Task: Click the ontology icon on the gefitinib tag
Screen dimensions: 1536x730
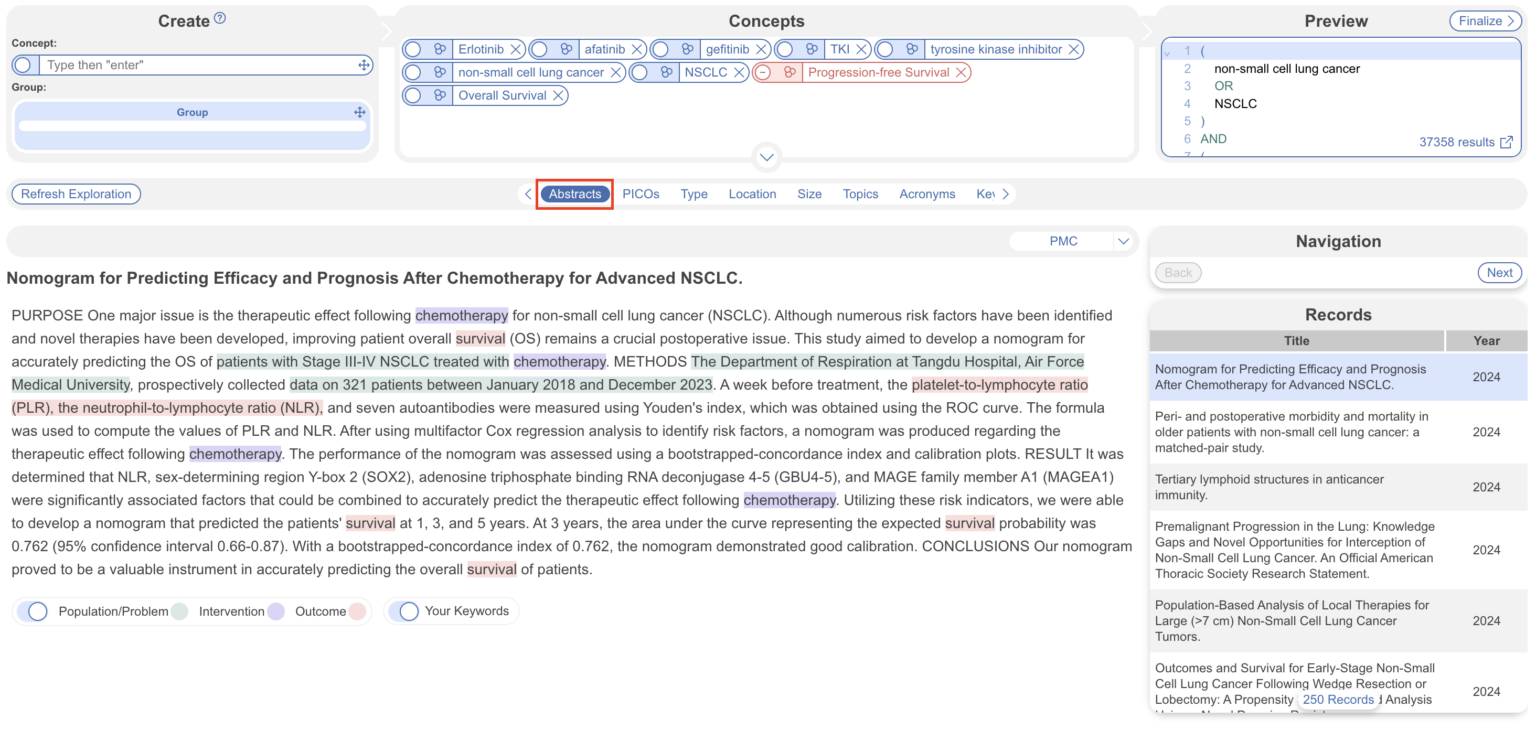Action: coord(687,48)
